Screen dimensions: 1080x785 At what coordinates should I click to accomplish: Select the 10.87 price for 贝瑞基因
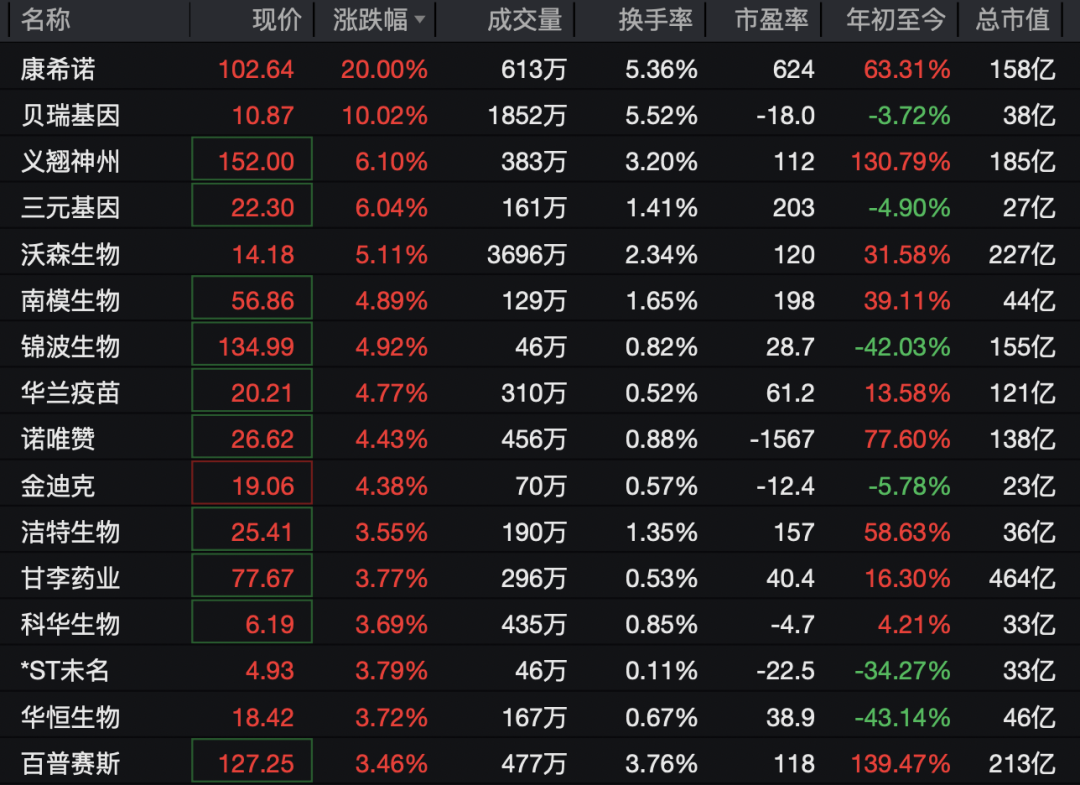263,115
